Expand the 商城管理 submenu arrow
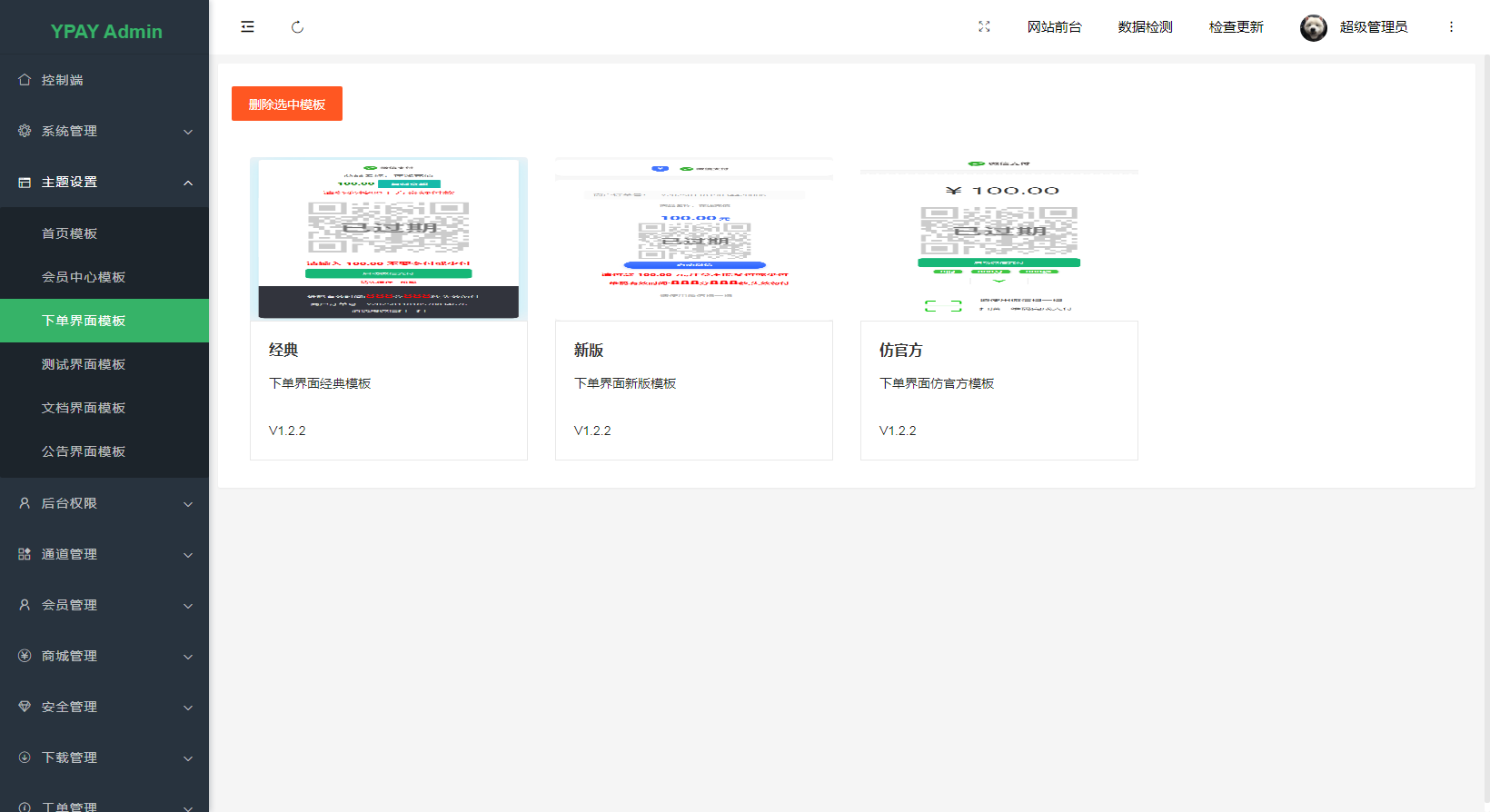The image size is (1490, 812). tap(188, 657)
